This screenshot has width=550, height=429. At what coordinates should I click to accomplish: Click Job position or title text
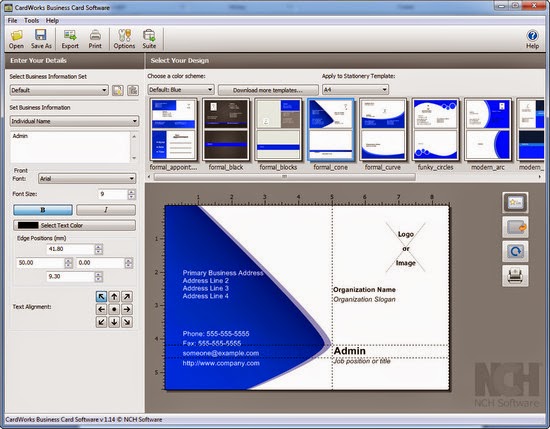[362, 361]
